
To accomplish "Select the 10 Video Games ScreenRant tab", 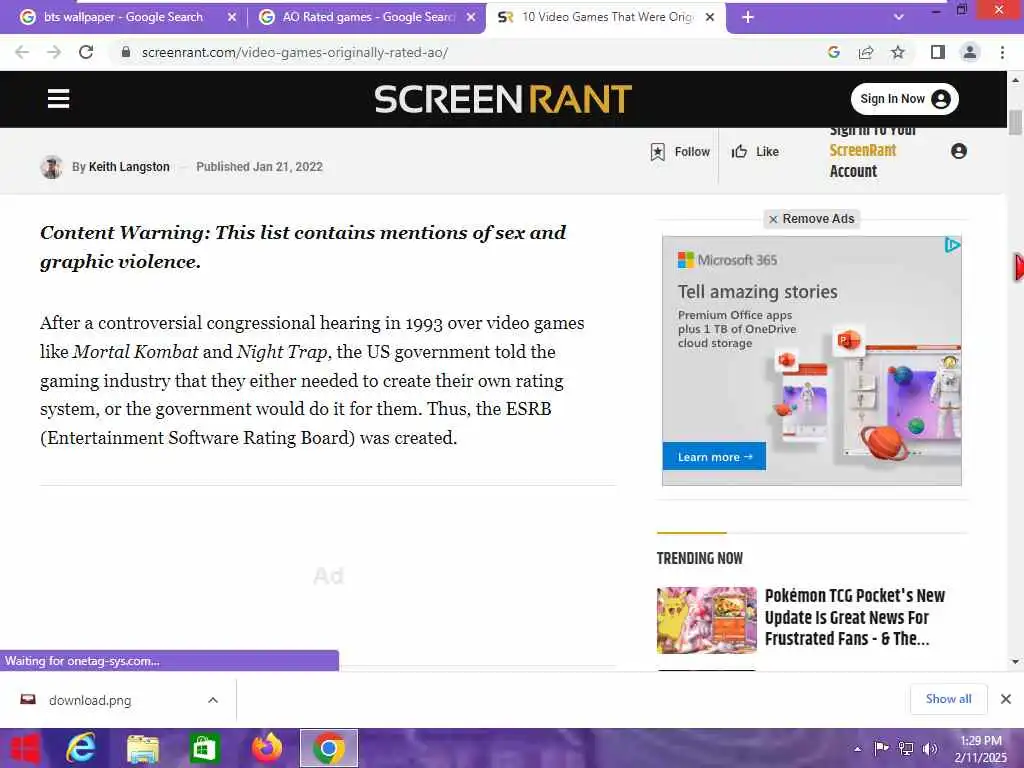I will [607, 17].
